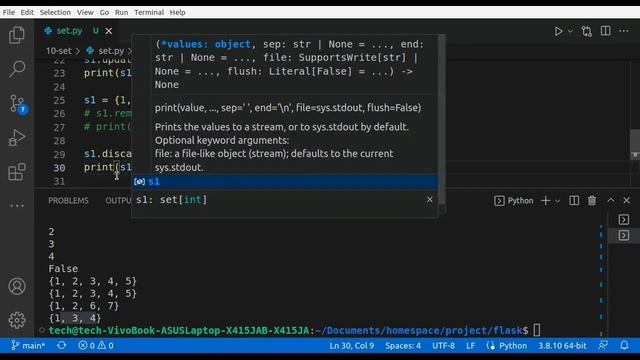Expand the new terminal launch profile dropdown

(558, 201)
